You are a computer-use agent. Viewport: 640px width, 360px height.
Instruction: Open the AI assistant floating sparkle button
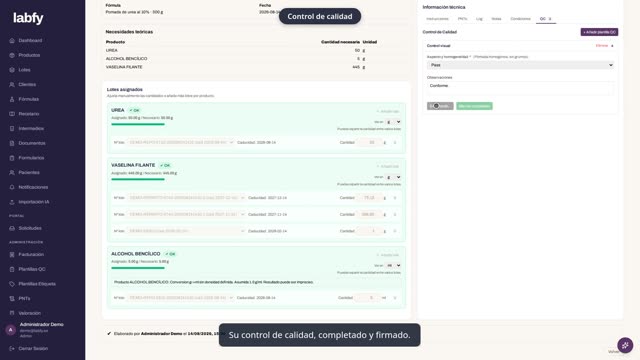[625, 345]
